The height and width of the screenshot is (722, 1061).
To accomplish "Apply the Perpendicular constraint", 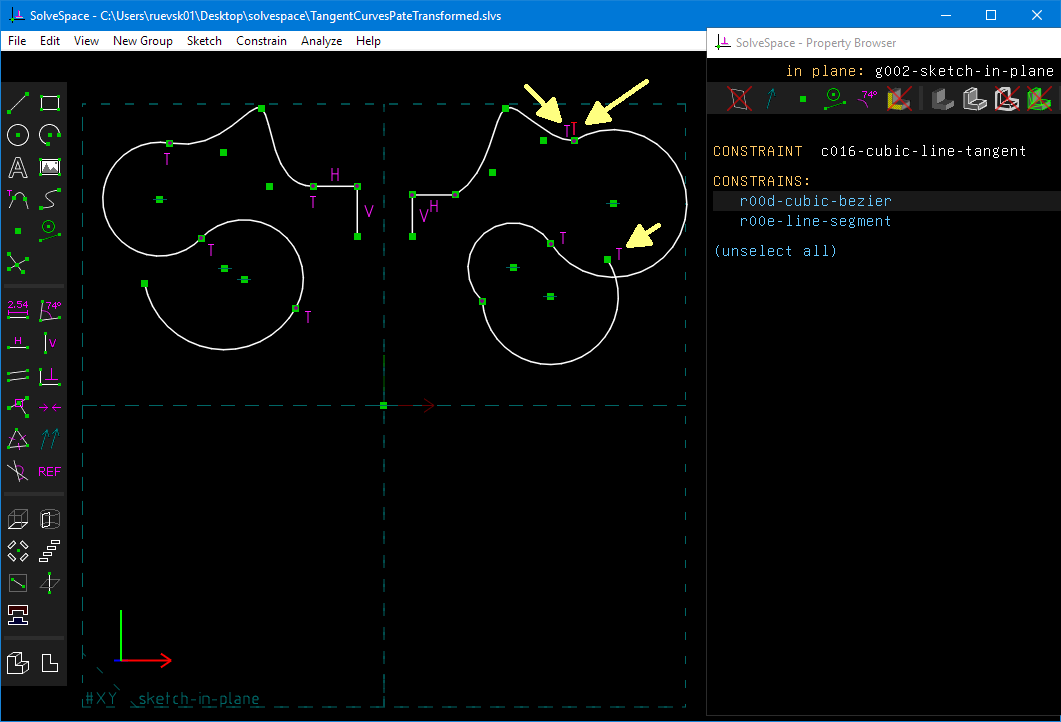I will [x=50, y=375].
